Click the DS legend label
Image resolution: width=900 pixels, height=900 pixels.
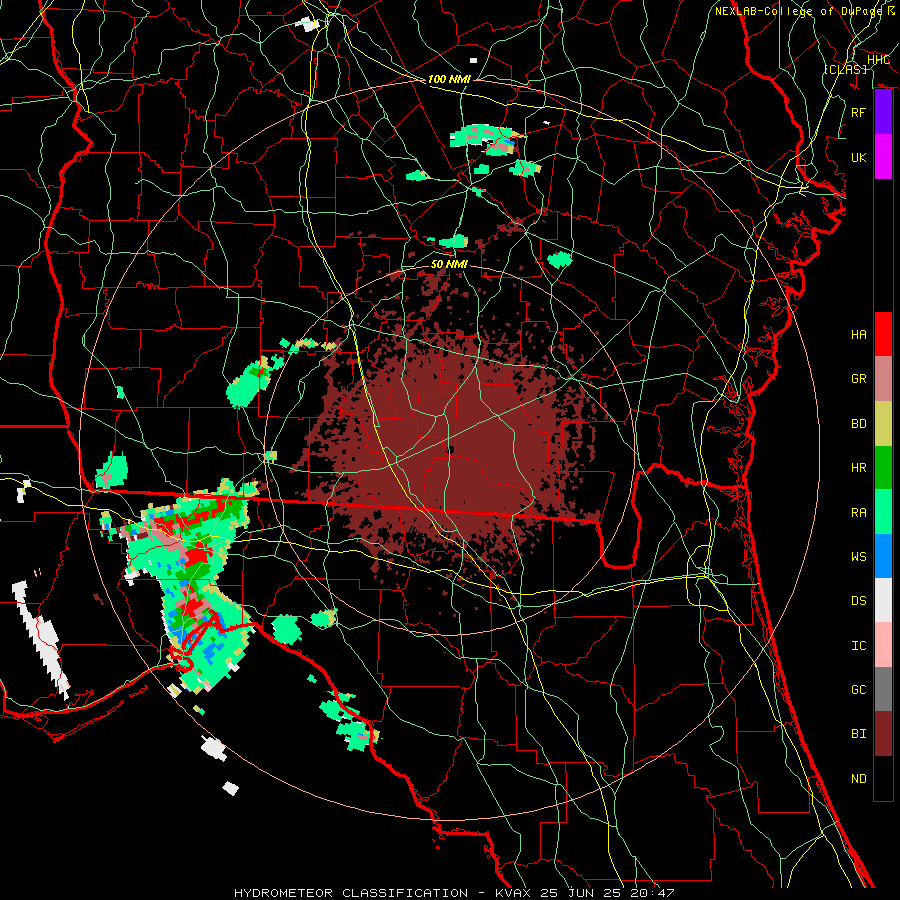tap(858, 601)
